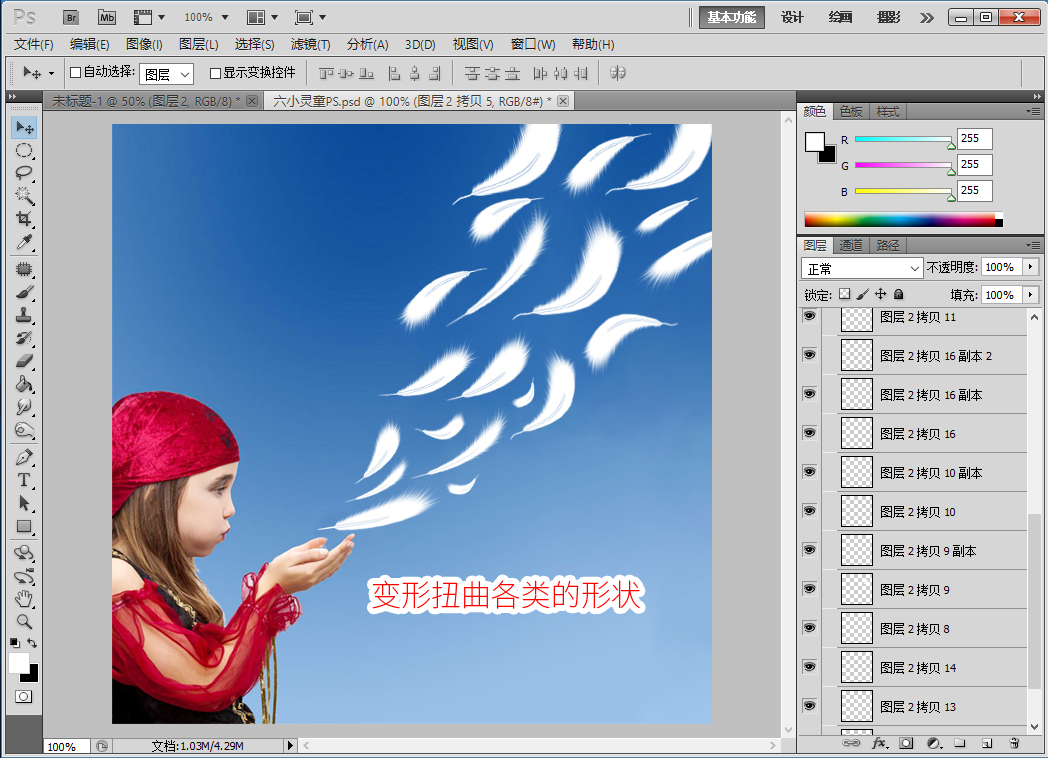Viewport: 1048px width, 758px height.
Task: Click the foreground color swatch in toolbox
Action: (19, 664)
